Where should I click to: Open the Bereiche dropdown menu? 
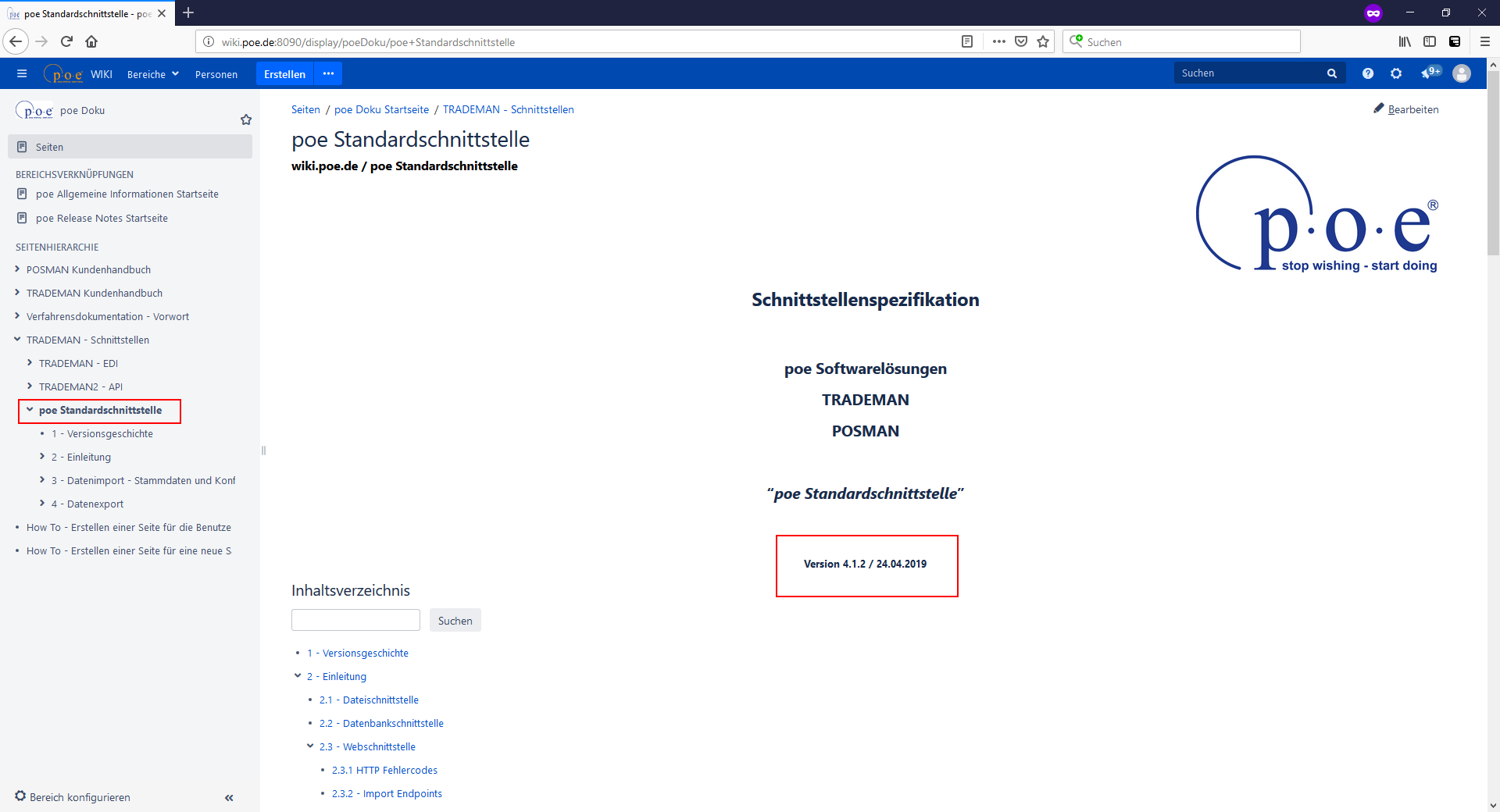coord(153,74)
